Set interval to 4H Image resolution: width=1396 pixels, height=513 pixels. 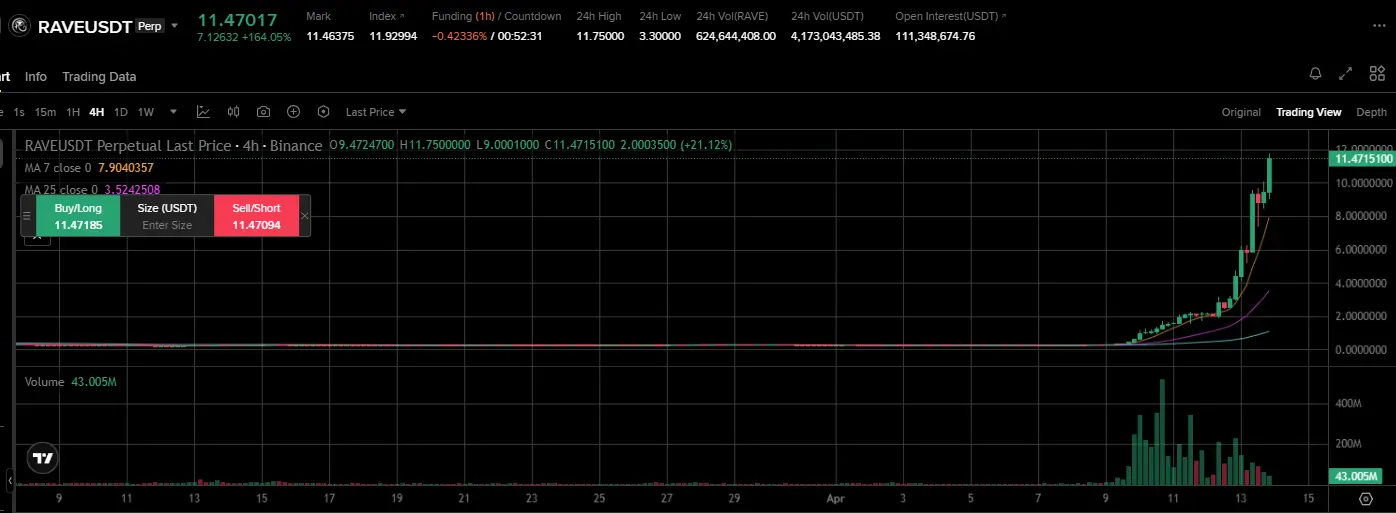[96, 112]
